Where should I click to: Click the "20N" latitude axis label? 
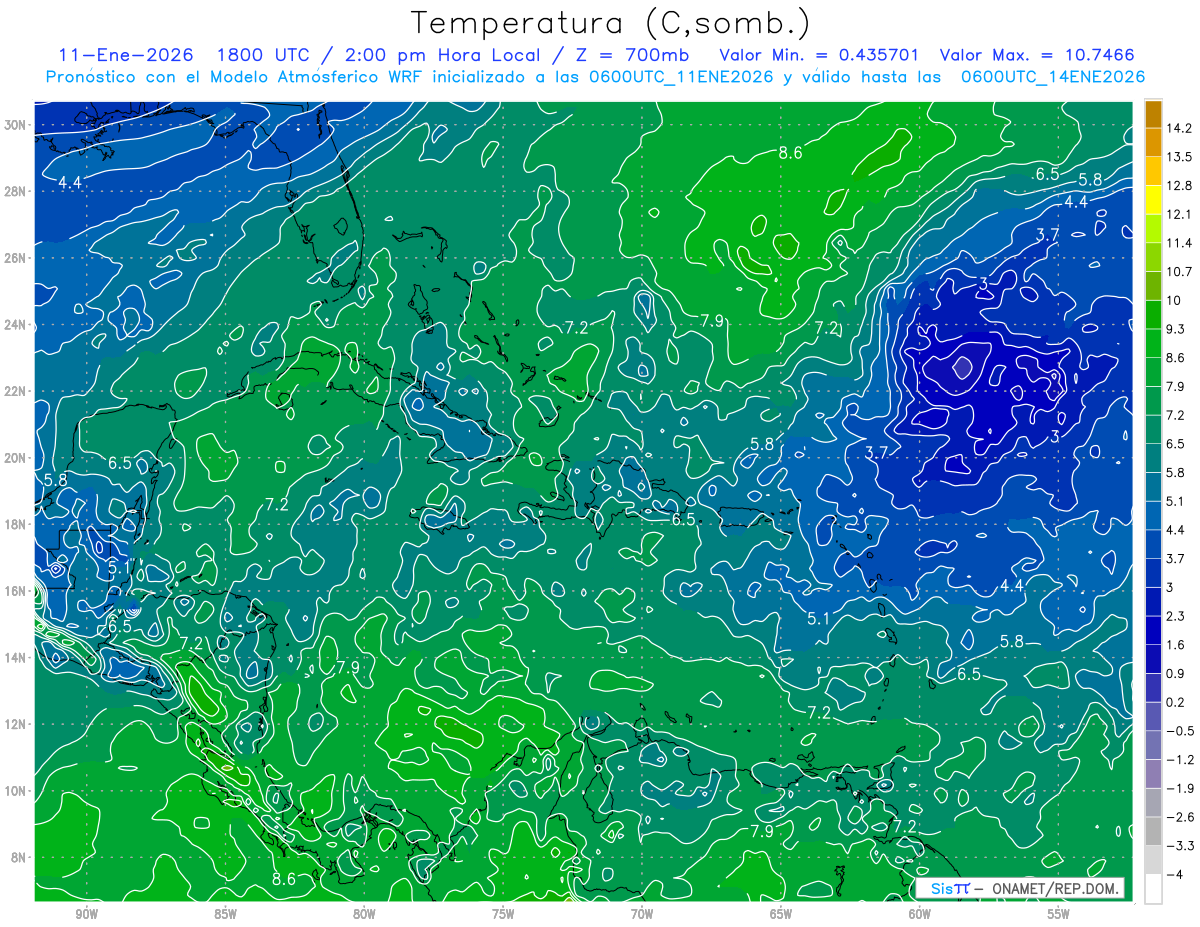[x=17, y=458]
